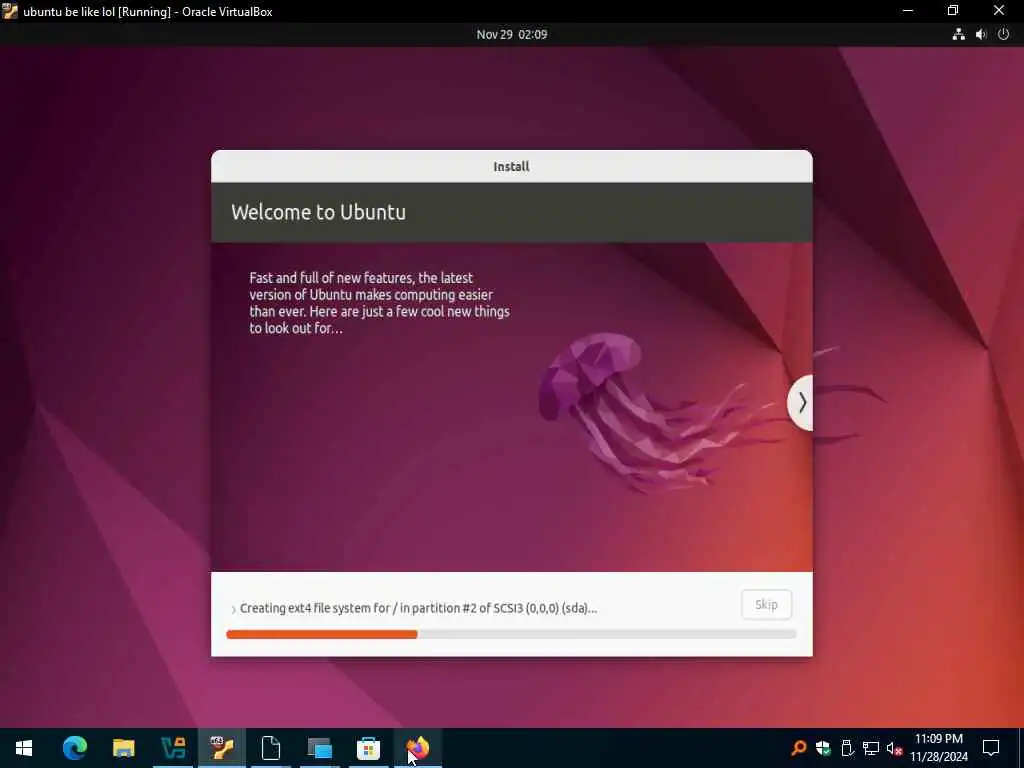Skip the current installation step
The width and height of the screenshot is (1024, 768).
point(766,604)
